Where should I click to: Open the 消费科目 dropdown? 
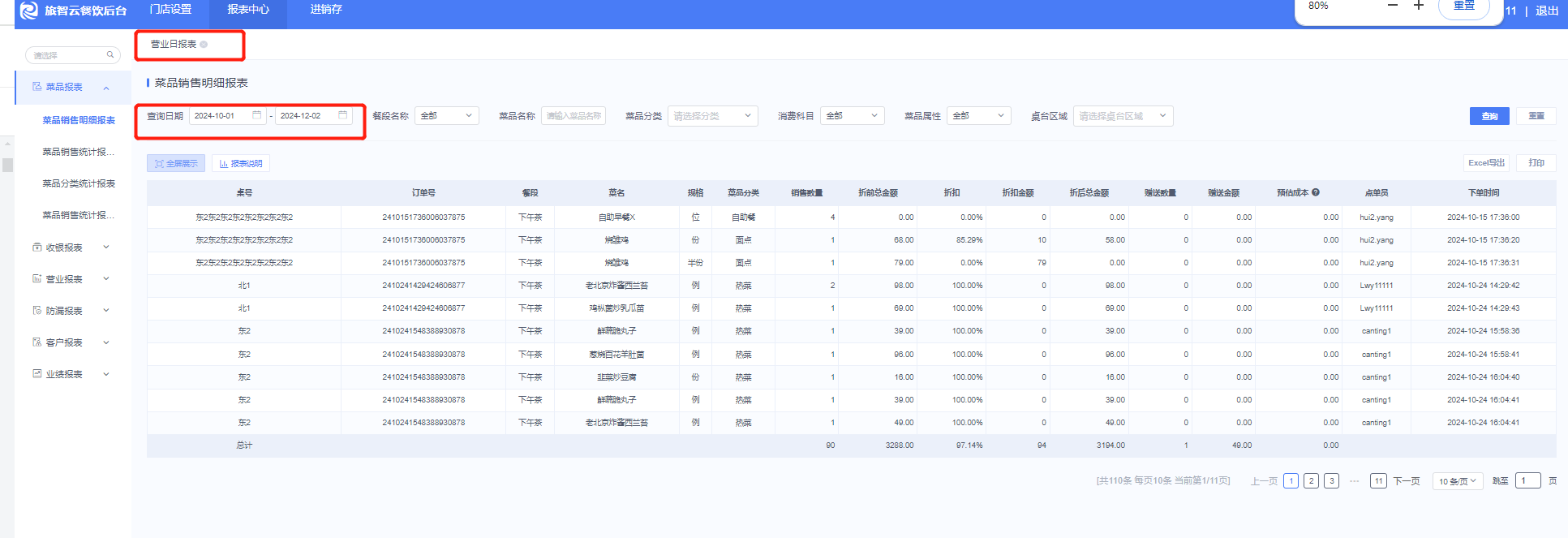[853, 116]
